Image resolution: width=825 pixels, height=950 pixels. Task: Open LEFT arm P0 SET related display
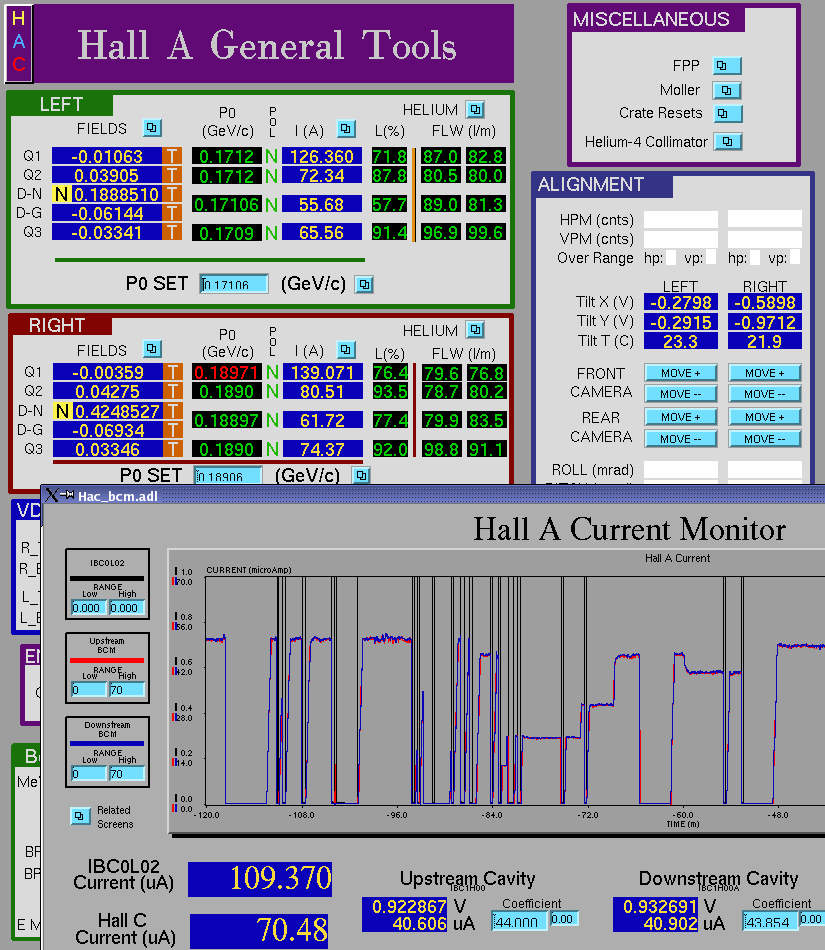pyautogui.click(x=364, y=284)
